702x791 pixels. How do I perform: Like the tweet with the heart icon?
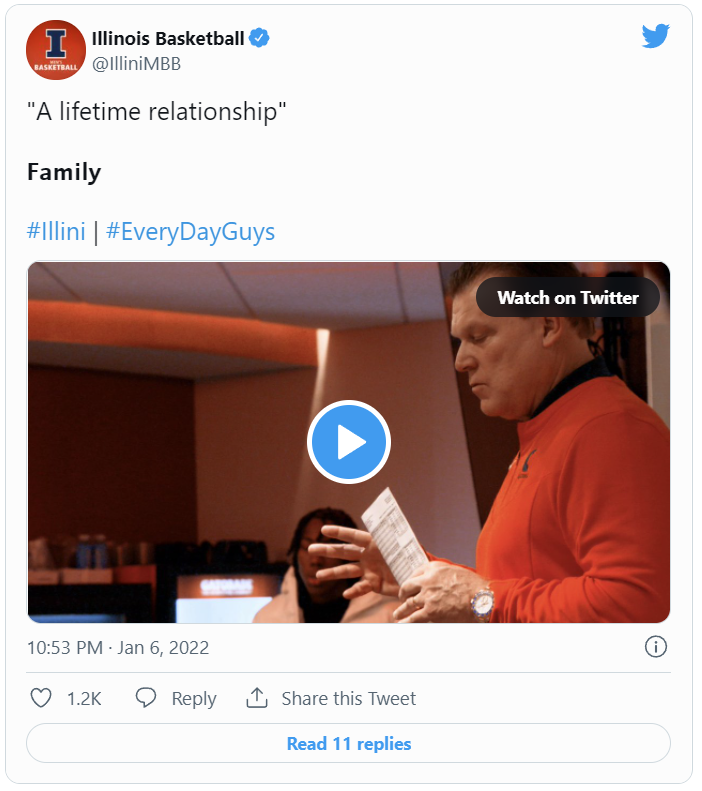[41, 698]
